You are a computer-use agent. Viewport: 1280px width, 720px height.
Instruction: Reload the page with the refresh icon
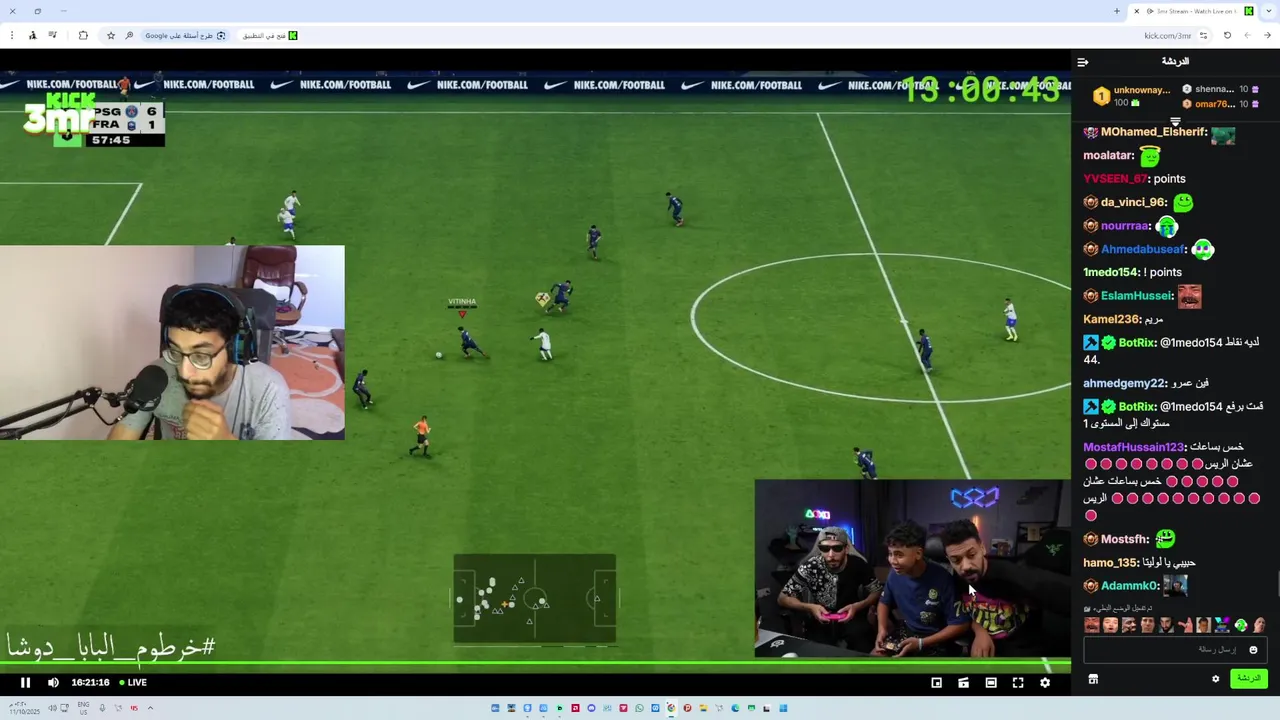(1228, 36)
